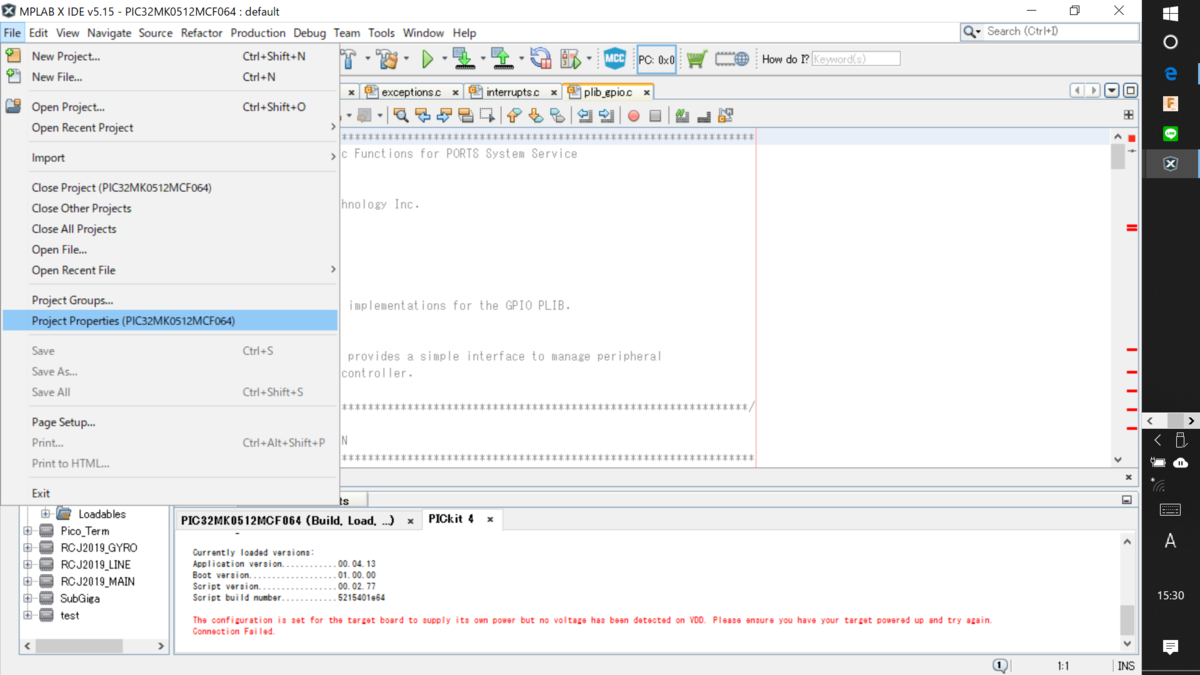The image size is (1200, 675).
Task: Click the Debug Main Project icon
Action: (571, 59)
